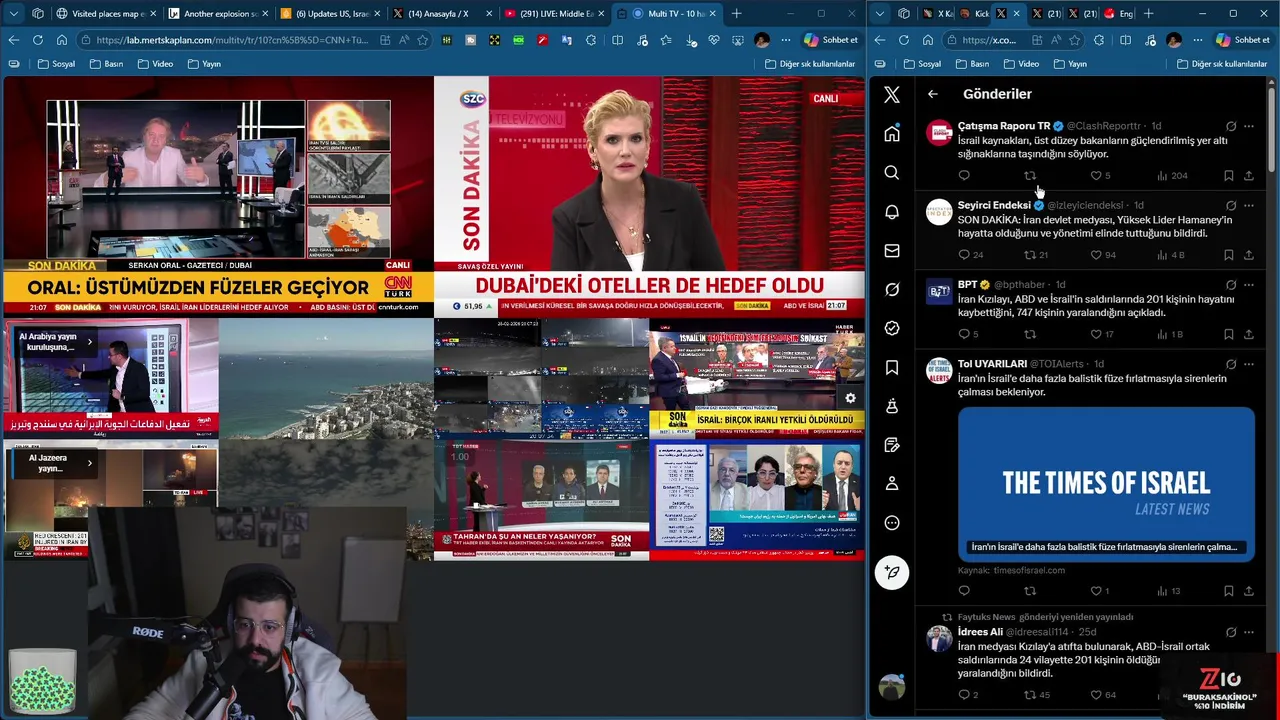
Task: Select the Sözcü TV Dubai oteller stream
Action: pos(649,196)
